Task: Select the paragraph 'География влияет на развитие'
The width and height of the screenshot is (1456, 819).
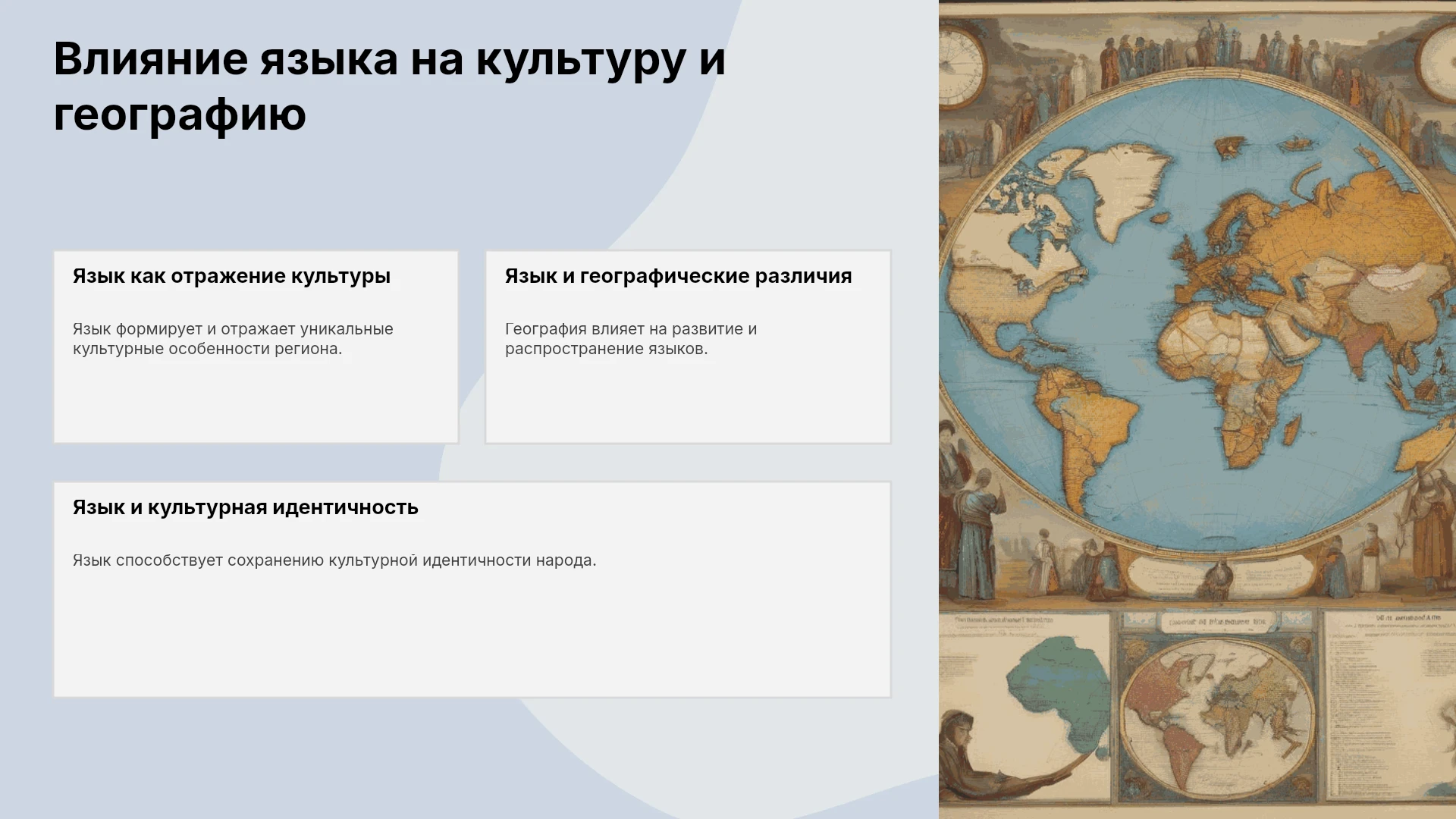Action: coord(631,339)
